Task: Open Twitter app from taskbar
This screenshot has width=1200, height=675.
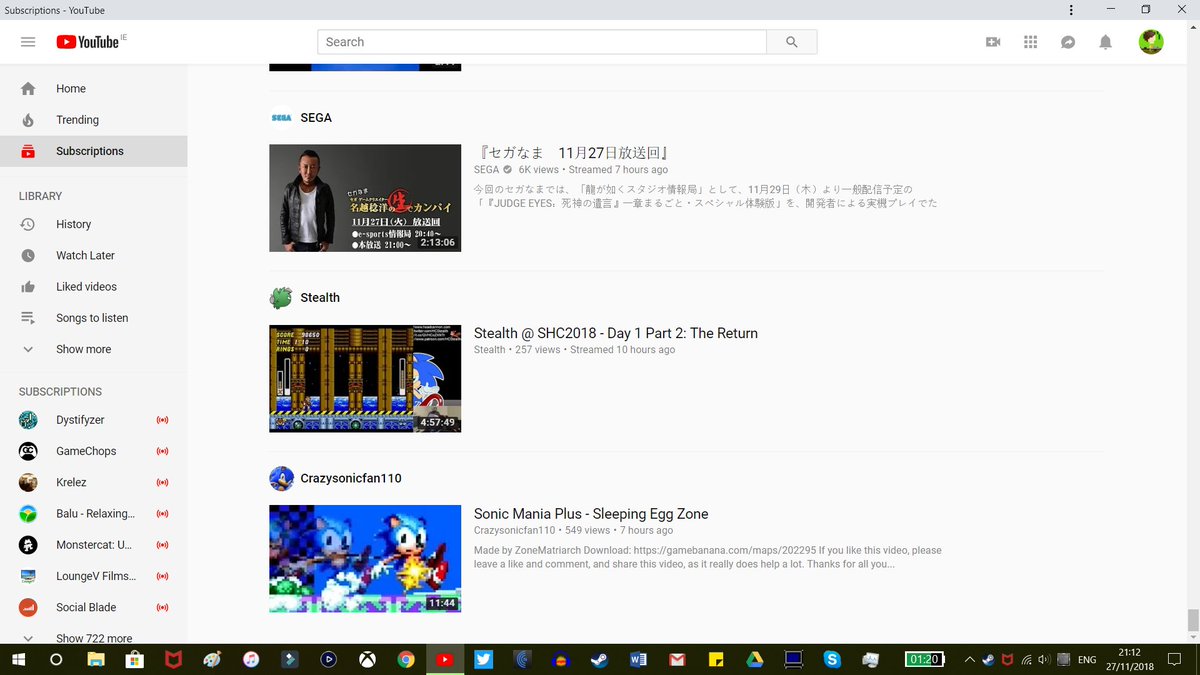Action: 483,660
